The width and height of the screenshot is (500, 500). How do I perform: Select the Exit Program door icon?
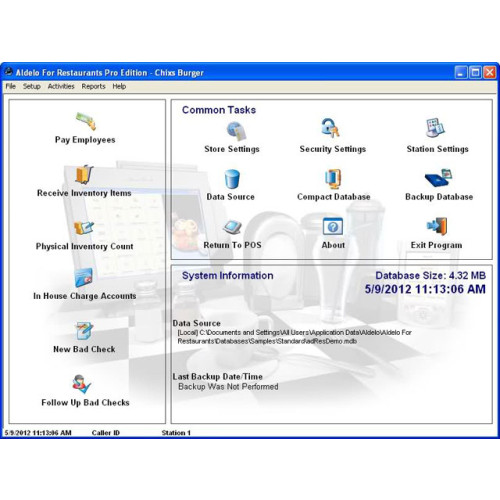tap(437, 226)
